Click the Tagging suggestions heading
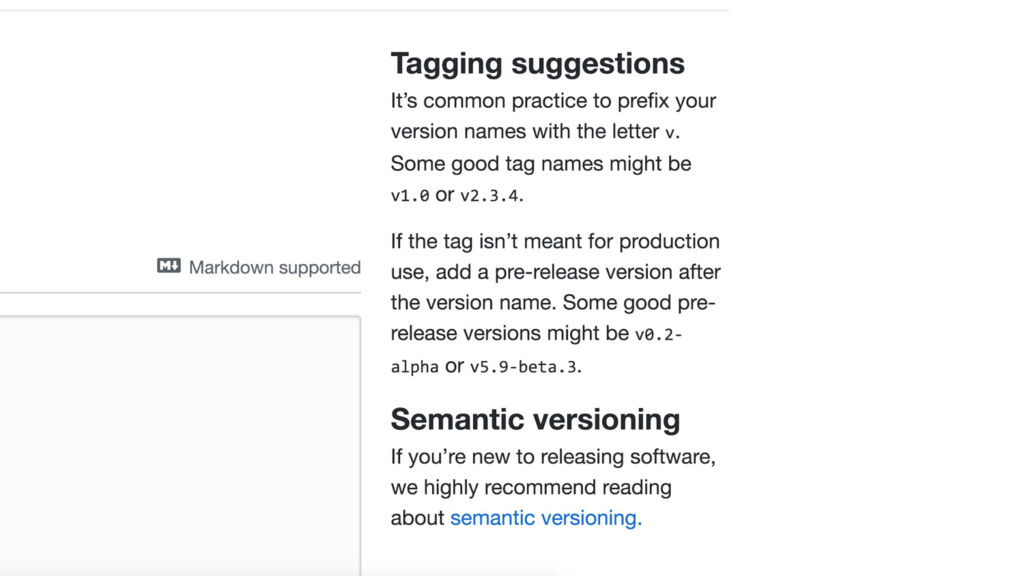The height and width of the screenshot is (576, 1024). click(x=537, y=64)
